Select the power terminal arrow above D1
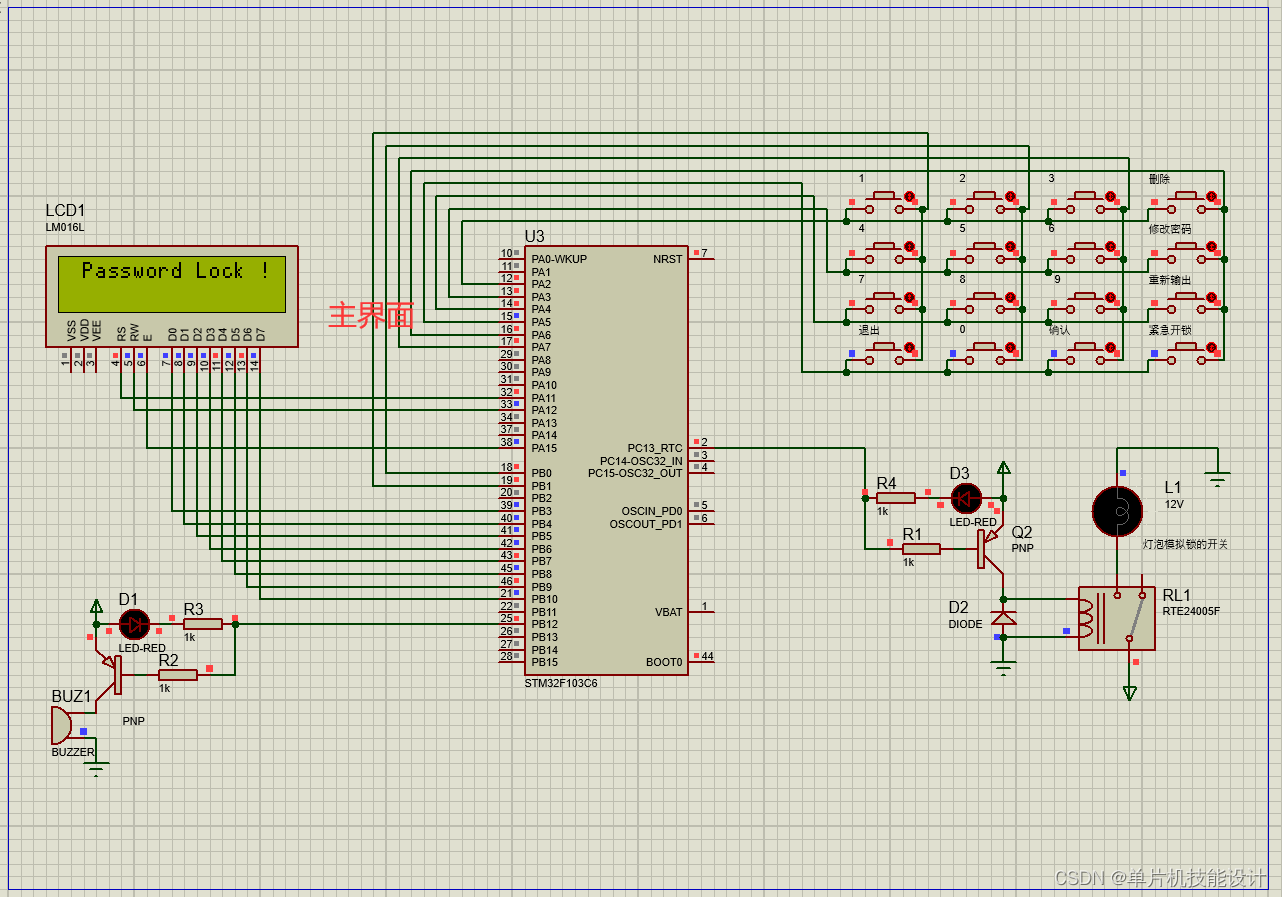The width and height of the screenshot is (1282, 897). (x=96, y=606)
